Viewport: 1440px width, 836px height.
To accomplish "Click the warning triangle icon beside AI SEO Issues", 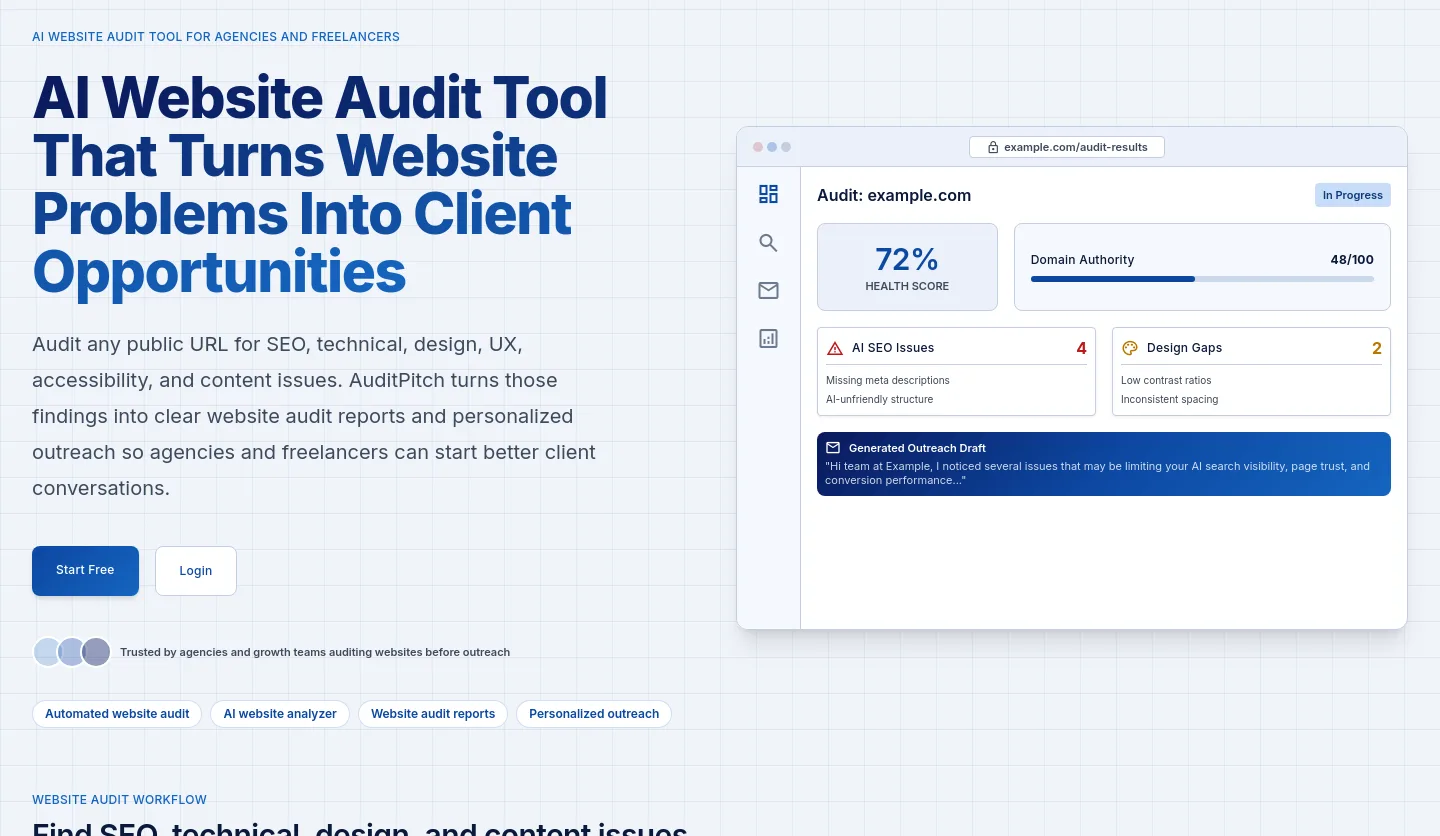I will pyautogui.click(x=835, y=348).
